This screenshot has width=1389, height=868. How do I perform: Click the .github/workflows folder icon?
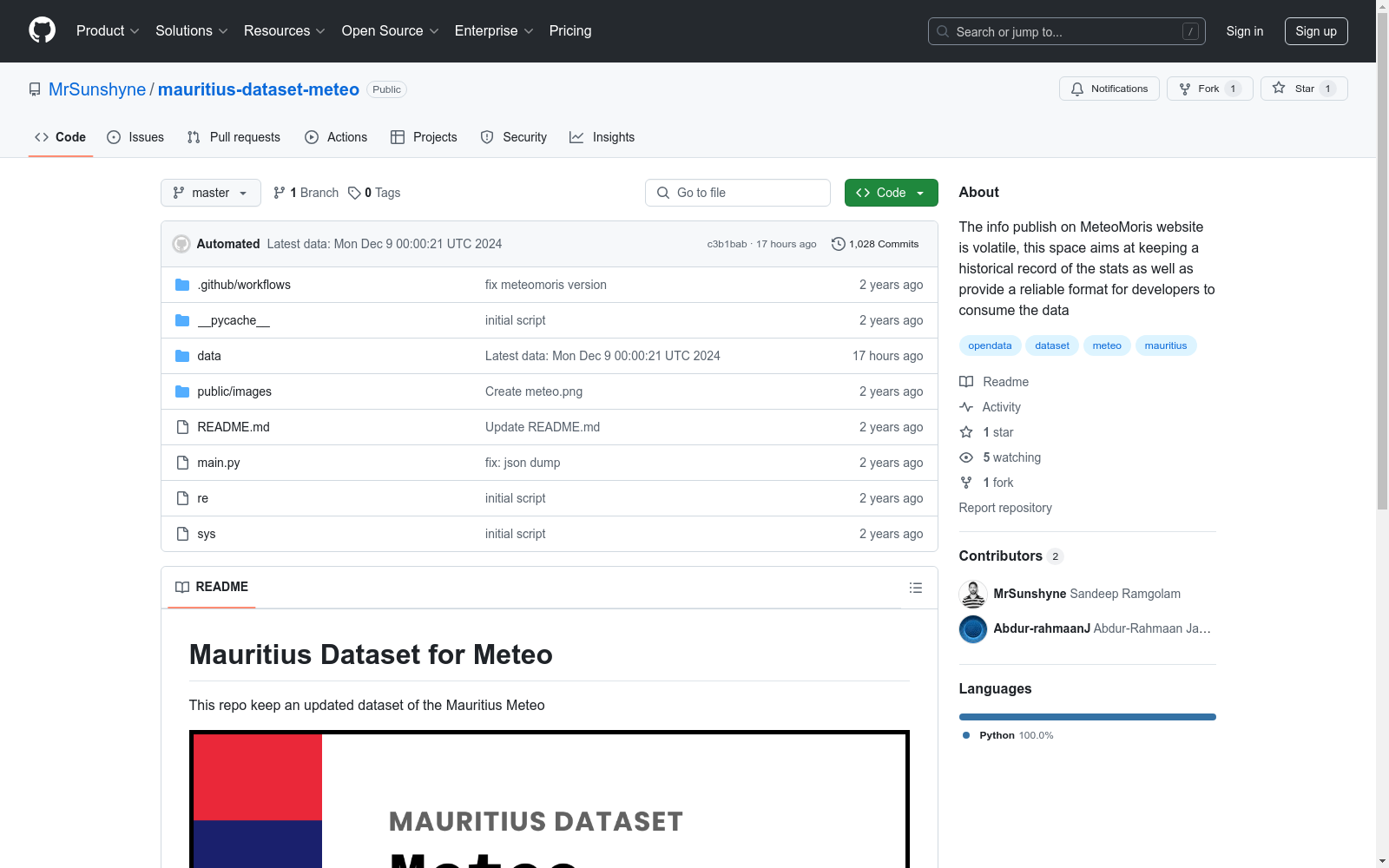click(x=182, y=285)
